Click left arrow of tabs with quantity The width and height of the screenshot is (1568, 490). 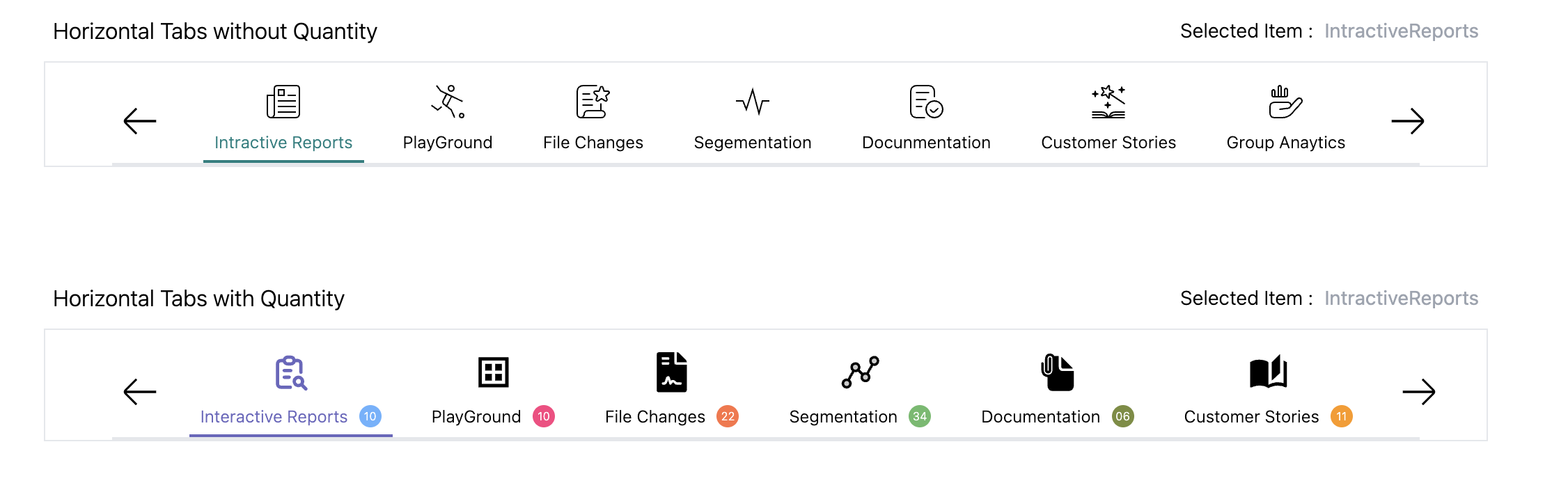click(x=140, y=392)
